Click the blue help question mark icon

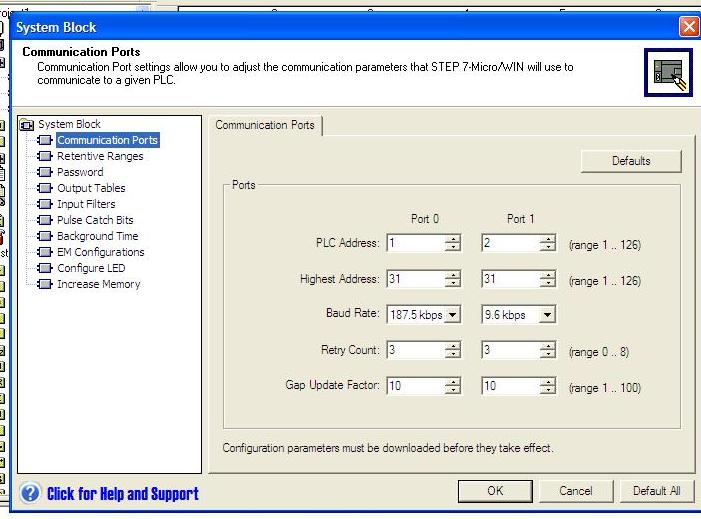(x=31, y=493)
